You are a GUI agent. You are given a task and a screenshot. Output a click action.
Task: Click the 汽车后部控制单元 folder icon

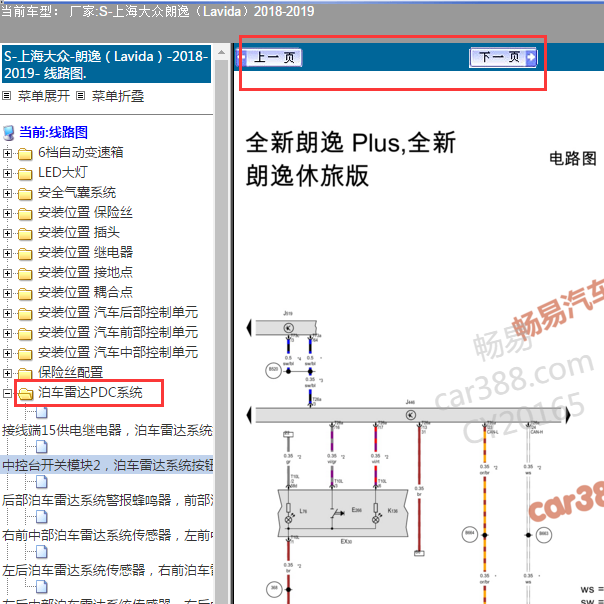(x=25, y=314)
